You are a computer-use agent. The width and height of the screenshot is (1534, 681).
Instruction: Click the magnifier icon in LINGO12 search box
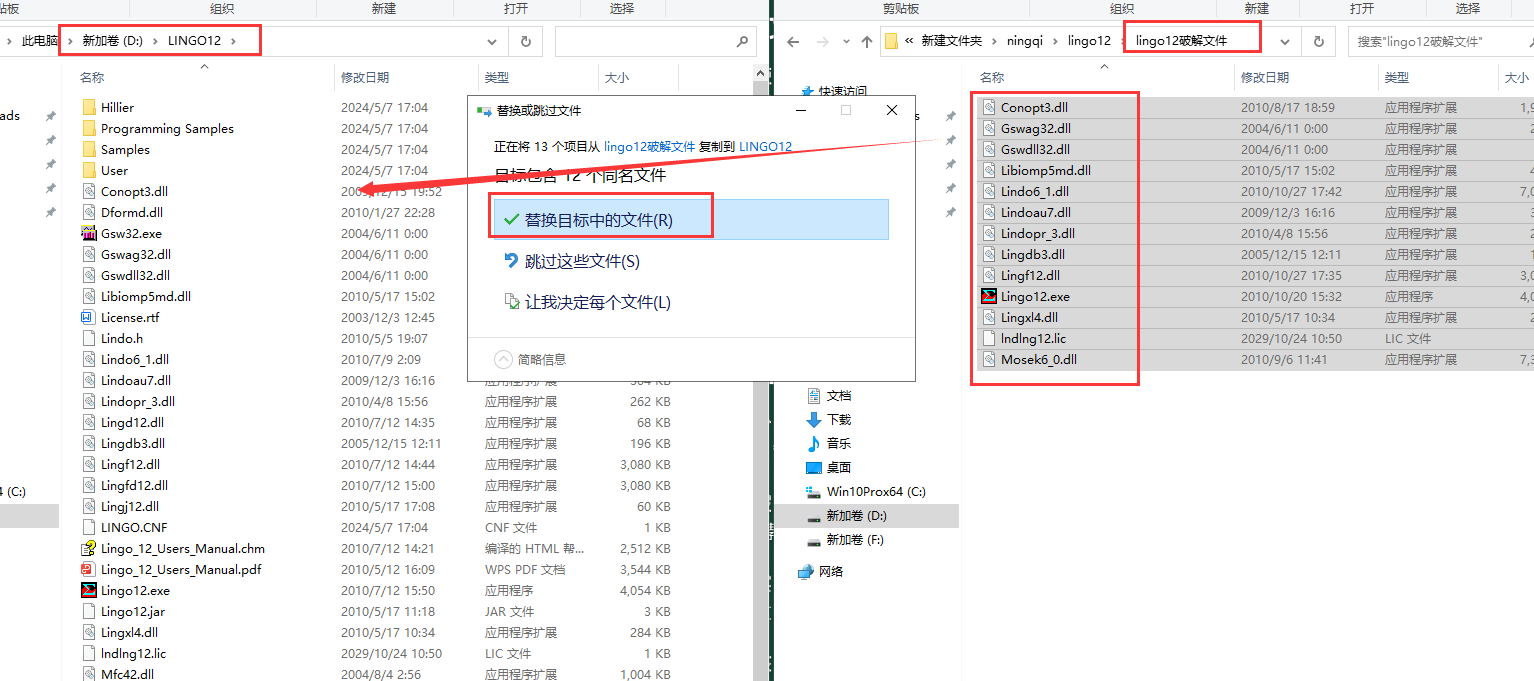click(742, 42)
